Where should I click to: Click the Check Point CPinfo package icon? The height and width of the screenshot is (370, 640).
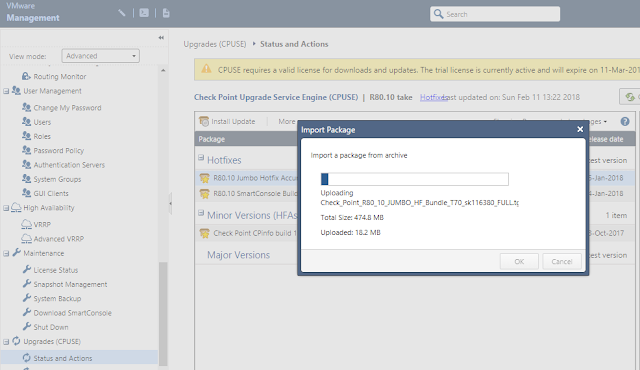tap(204, 233)
